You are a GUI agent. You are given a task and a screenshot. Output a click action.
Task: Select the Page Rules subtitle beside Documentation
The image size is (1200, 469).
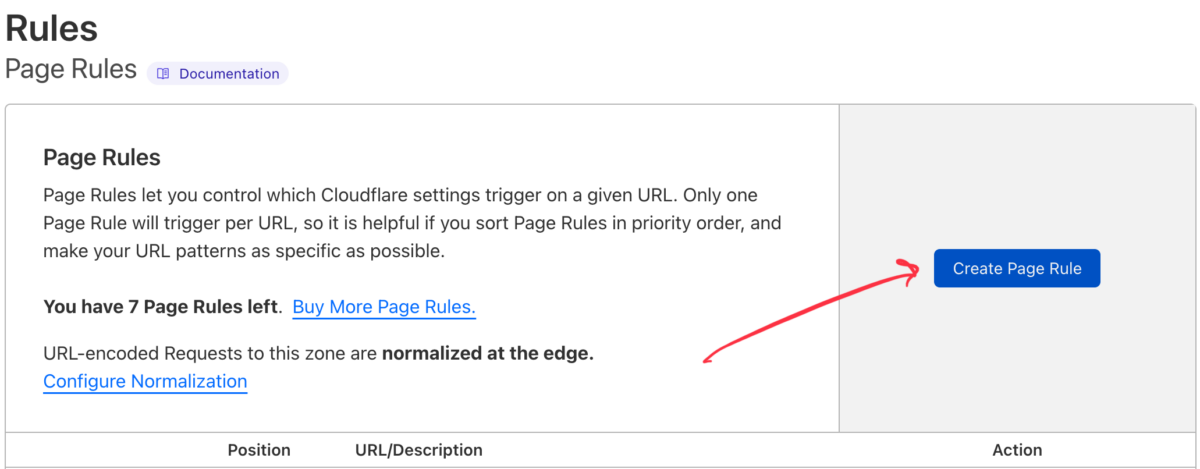(x=71, y=70)
